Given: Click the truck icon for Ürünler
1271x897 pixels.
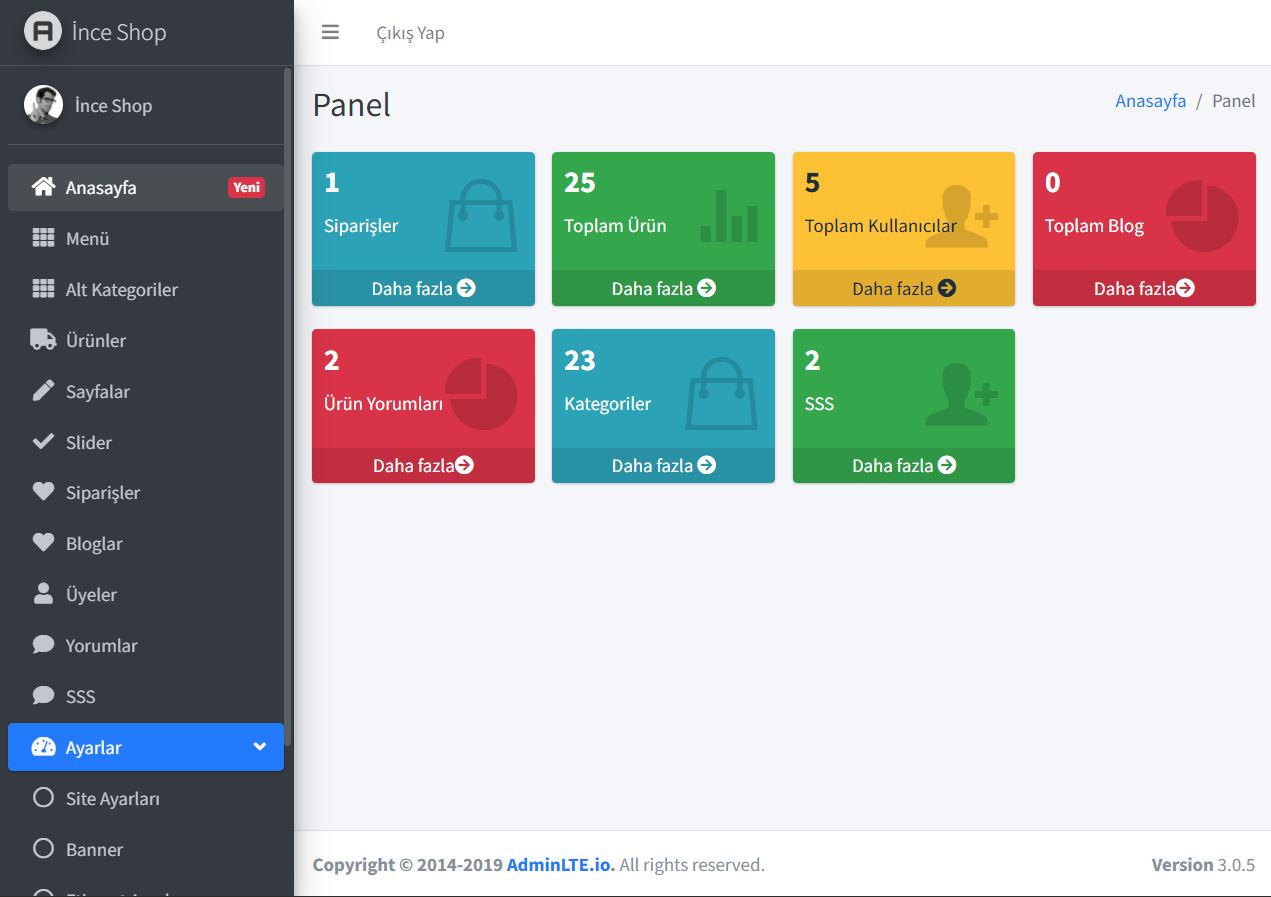Looking at the screenshot, I should 42,340.
